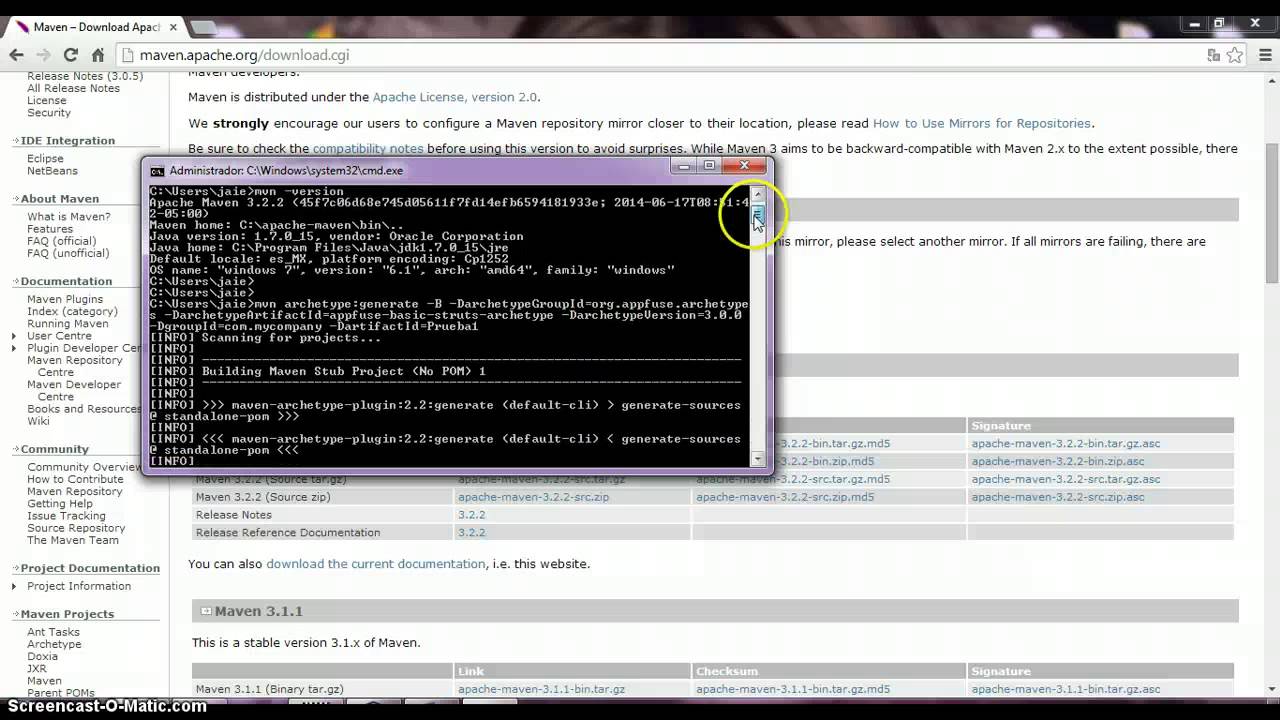
Task: Open the Apache License, version 2.0 link
Action: coord(454,97)
